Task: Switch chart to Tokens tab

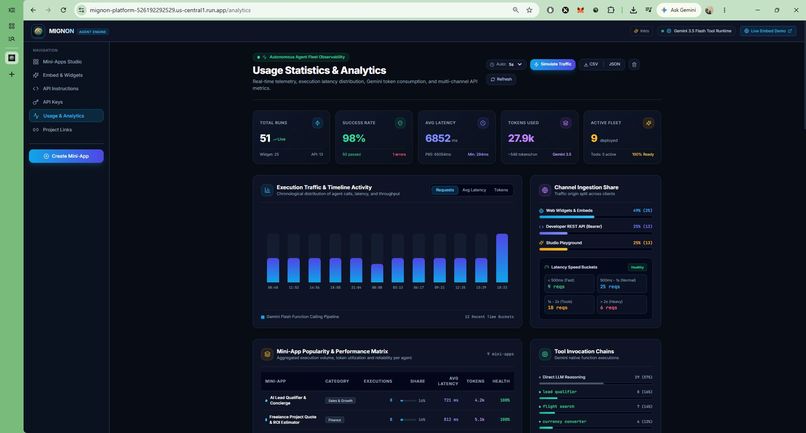Action: pyautogui.click(x=501, y=190)
